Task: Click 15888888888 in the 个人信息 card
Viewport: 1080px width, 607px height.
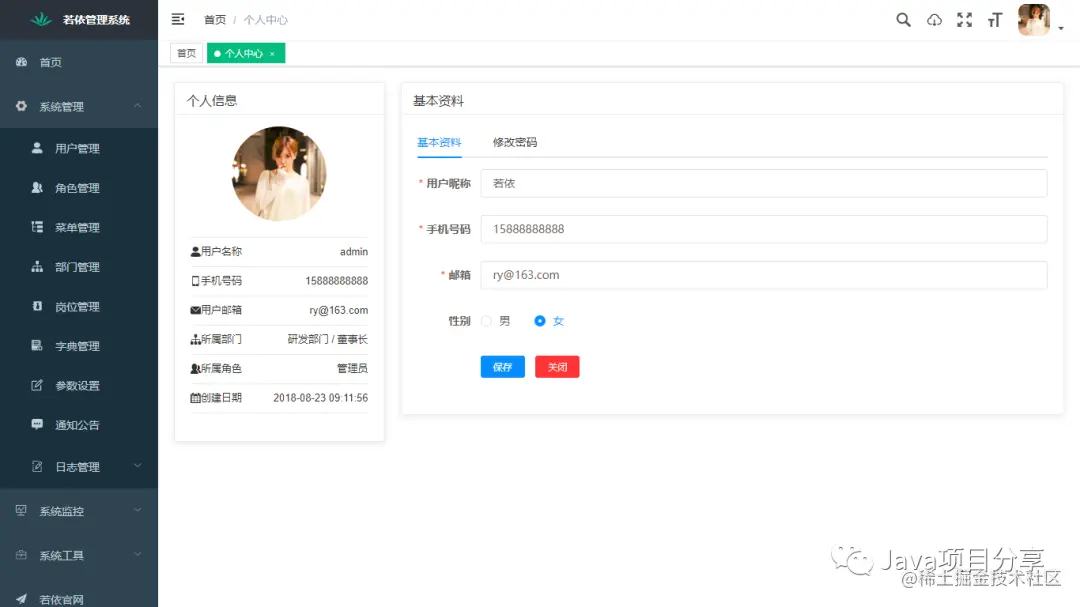Action: click(337, 280)
